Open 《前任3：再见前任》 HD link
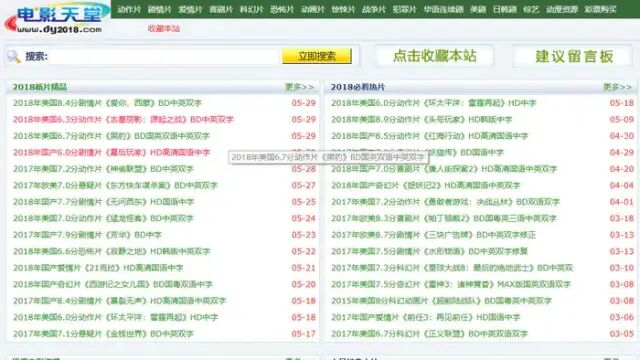640x360 pixels. pos(426,317)
